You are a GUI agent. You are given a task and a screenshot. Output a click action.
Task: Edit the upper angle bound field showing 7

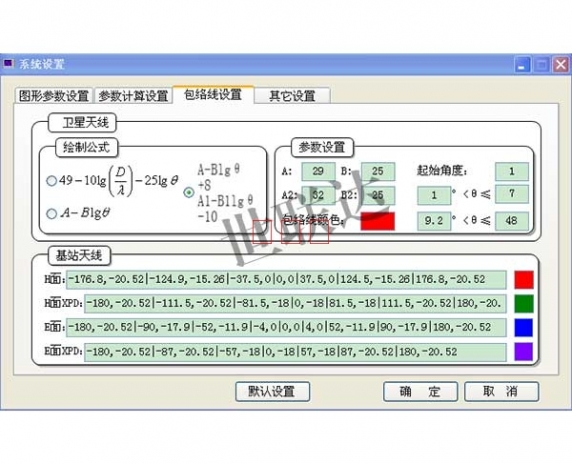click(x=511, y=194)
